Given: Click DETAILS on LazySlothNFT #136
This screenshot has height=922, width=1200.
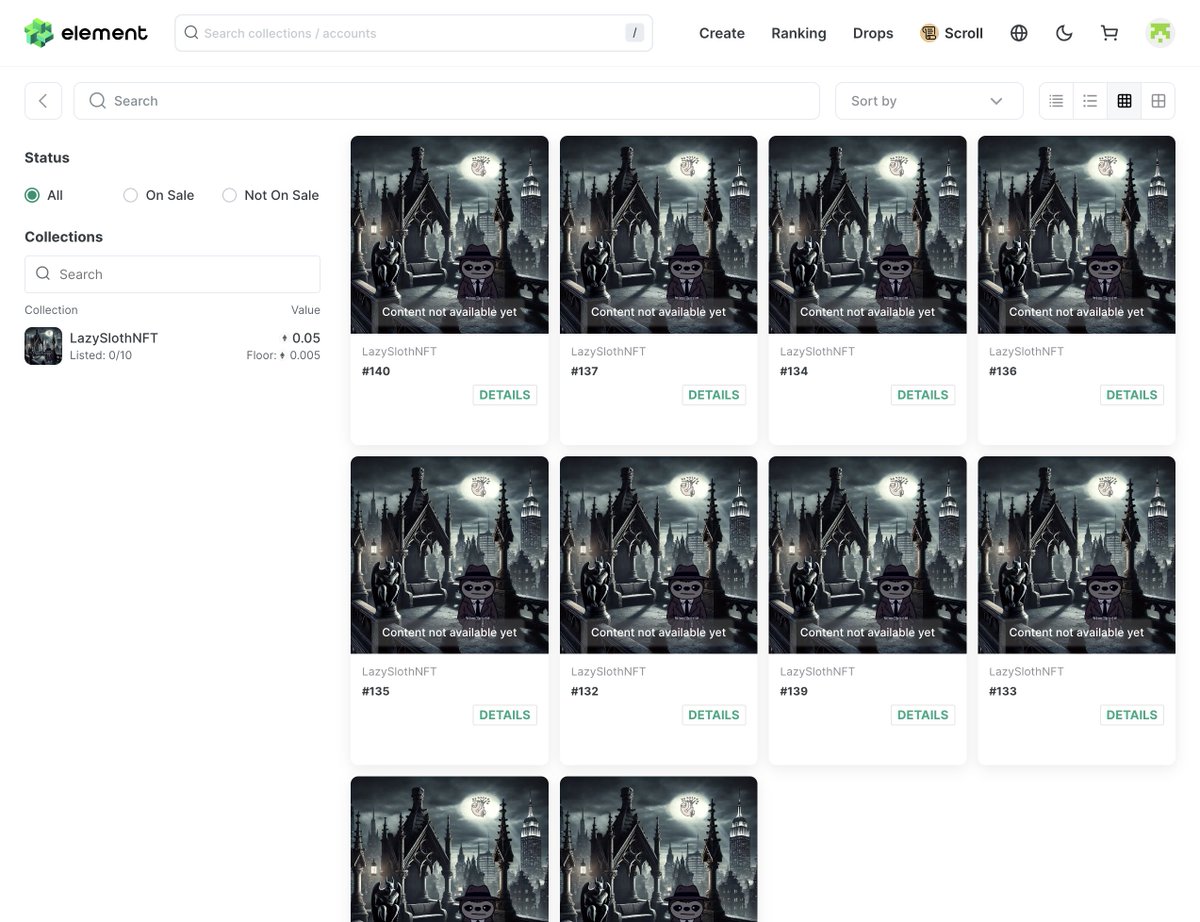Looking at the screenshot, I should (1132, 395).
